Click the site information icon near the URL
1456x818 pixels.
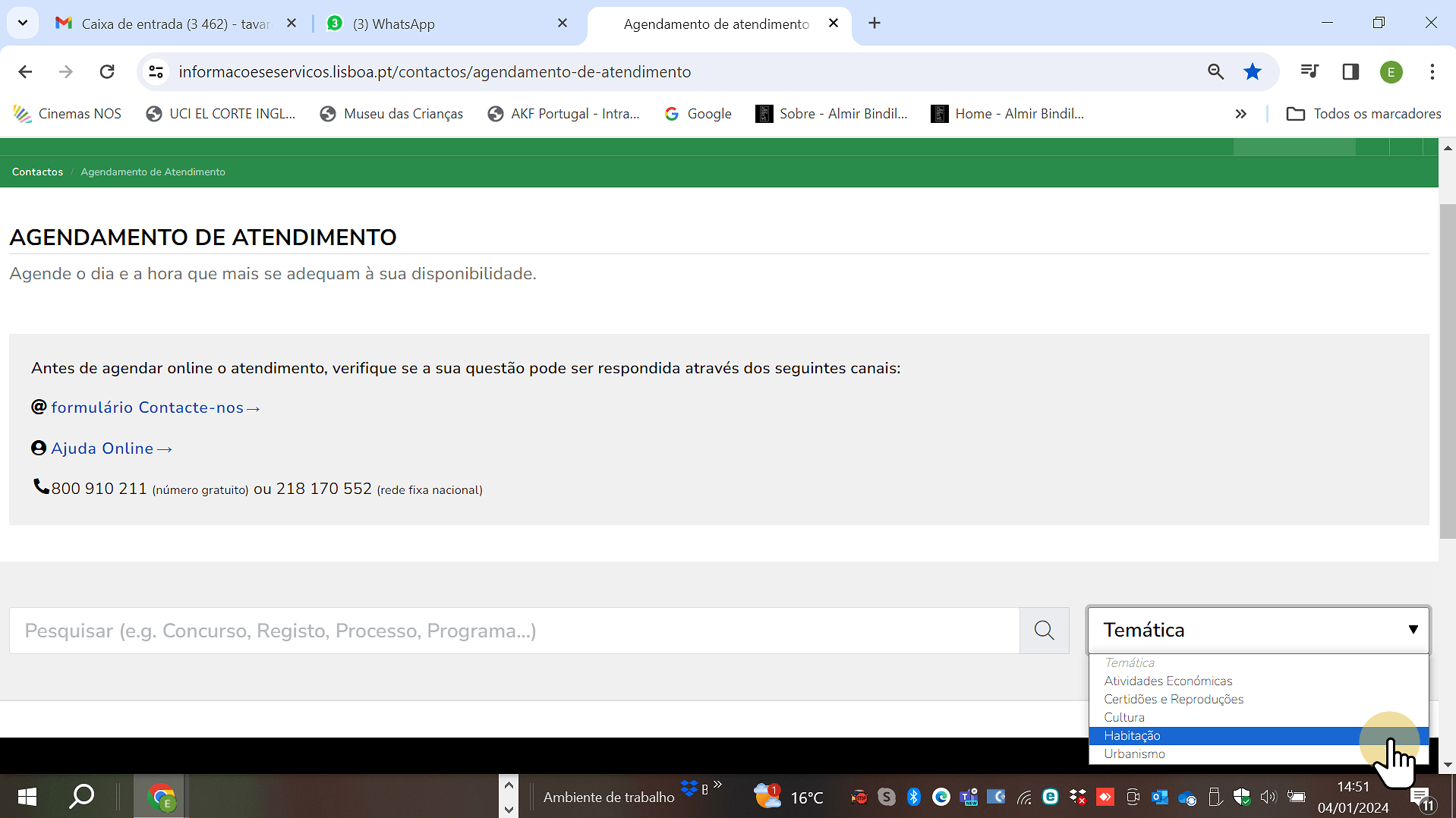click(x=156, y=71)
